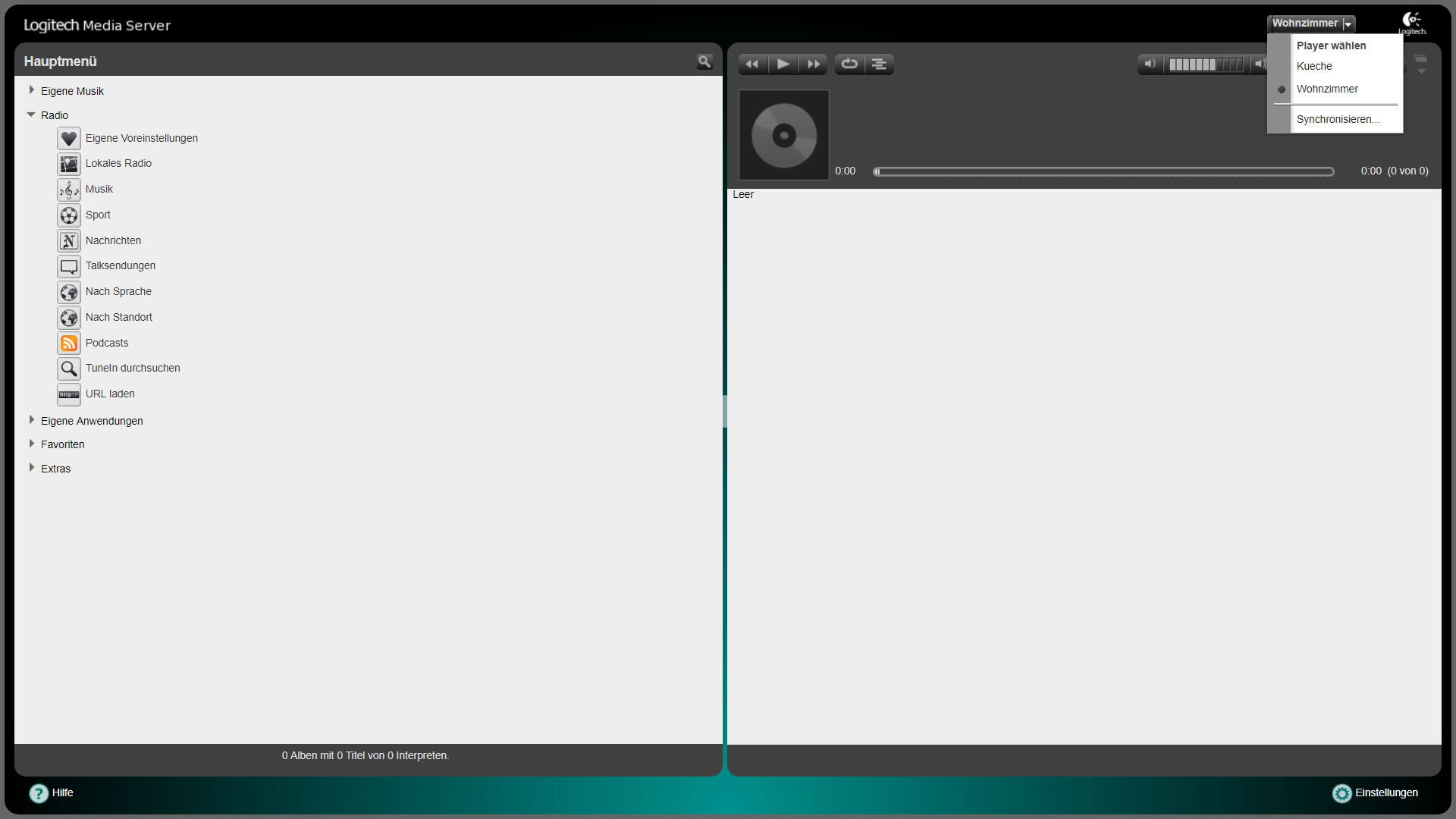
Task: Click the URL laden http icon
Action: [69, 394]
